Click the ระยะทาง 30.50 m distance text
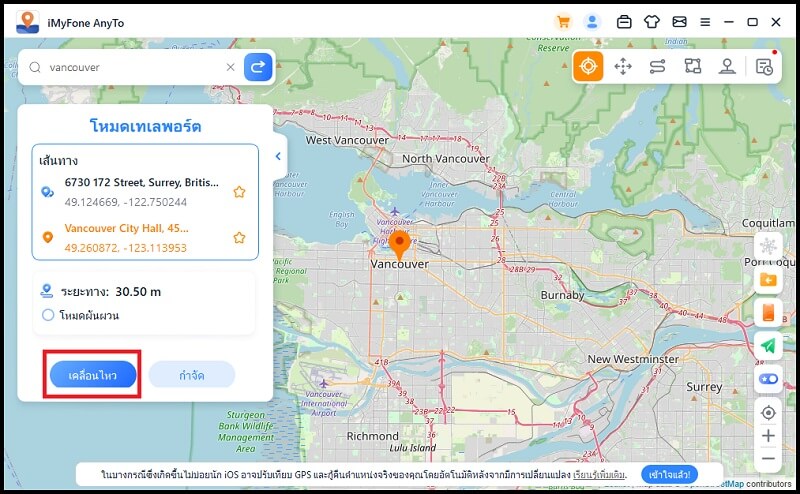800x494 pixels. (x=111, y=292)
